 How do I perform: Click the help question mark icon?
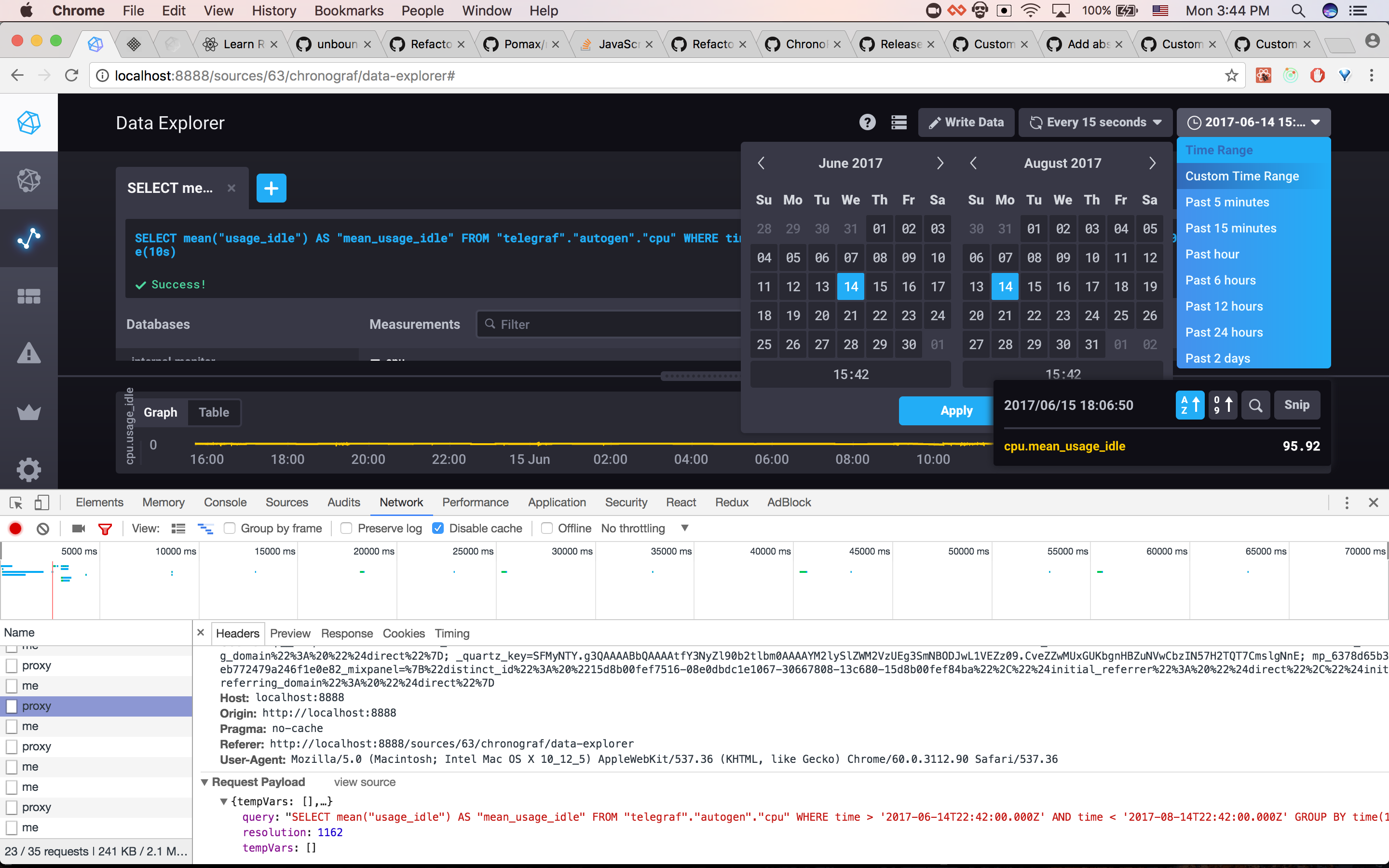coord(867,122)
